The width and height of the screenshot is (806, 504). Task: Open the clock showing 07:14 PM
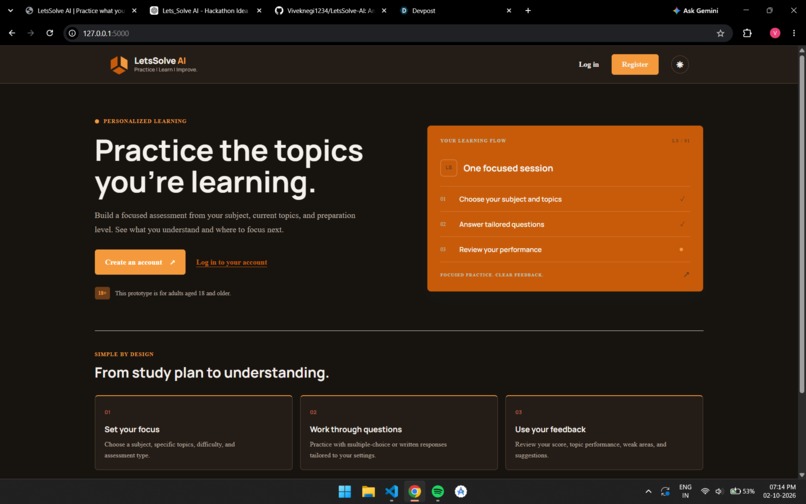pos(782,491)
